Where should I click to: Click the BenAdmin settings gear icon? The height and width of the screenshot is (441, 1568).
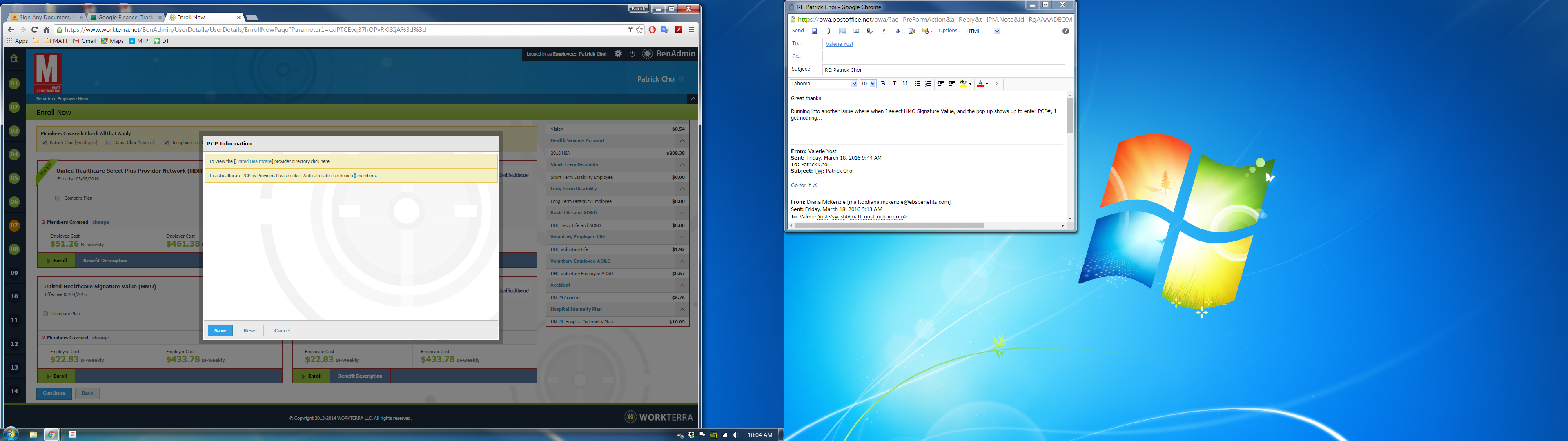pyautogui.click(x=618, y=53)
